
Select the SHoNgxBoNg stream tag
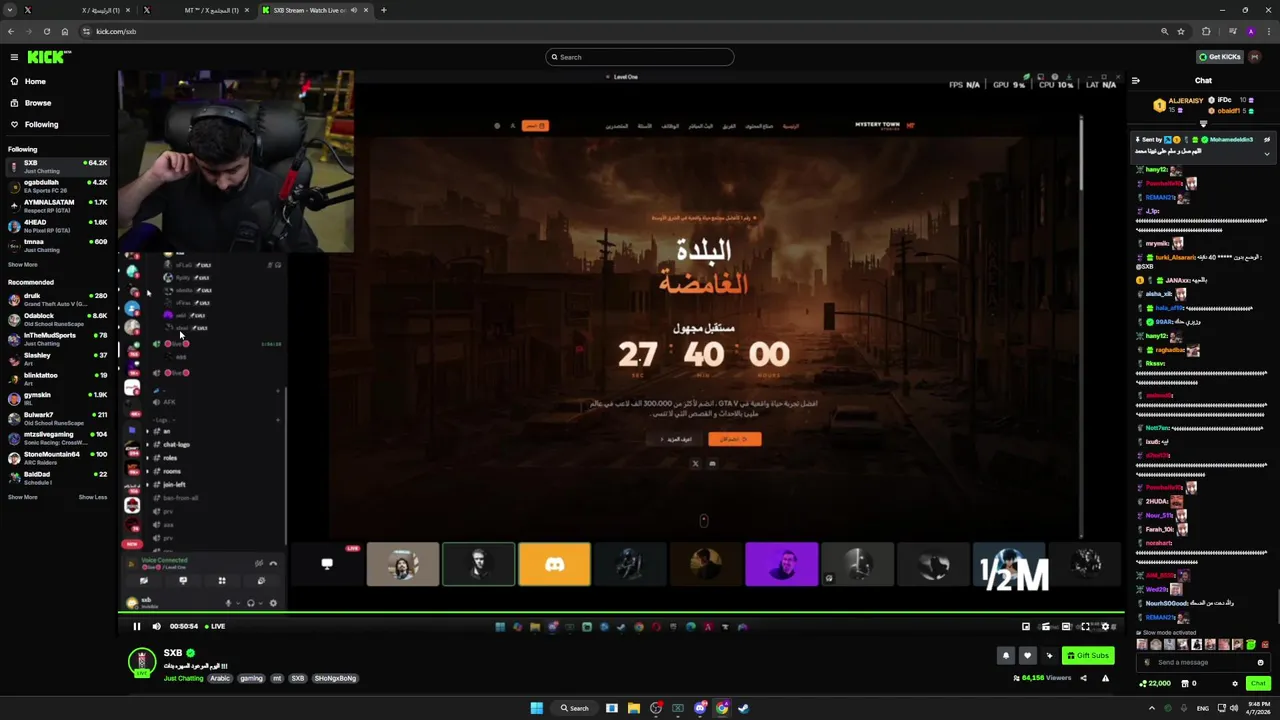point(335,678)
